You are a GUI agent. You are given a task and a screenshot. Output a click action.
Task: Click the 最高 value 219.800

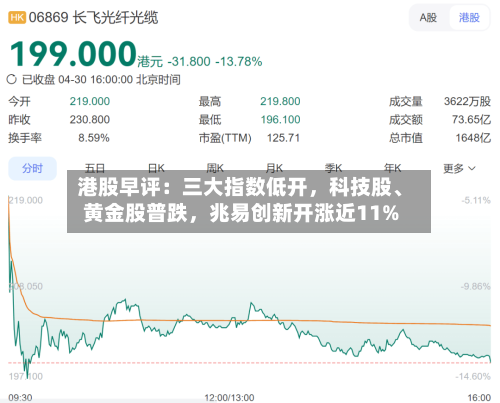click(x=280, y=101)
